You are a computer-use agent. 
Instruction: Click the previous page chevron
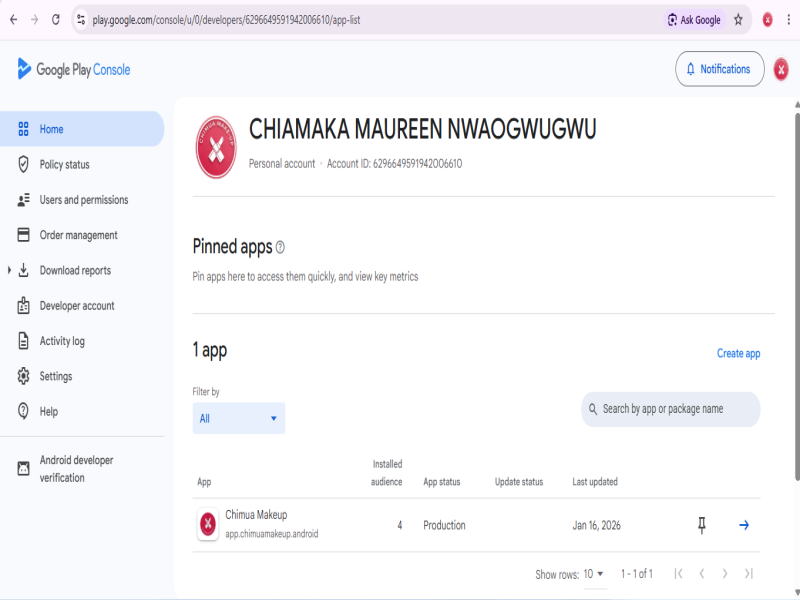[x=702, y=574]
